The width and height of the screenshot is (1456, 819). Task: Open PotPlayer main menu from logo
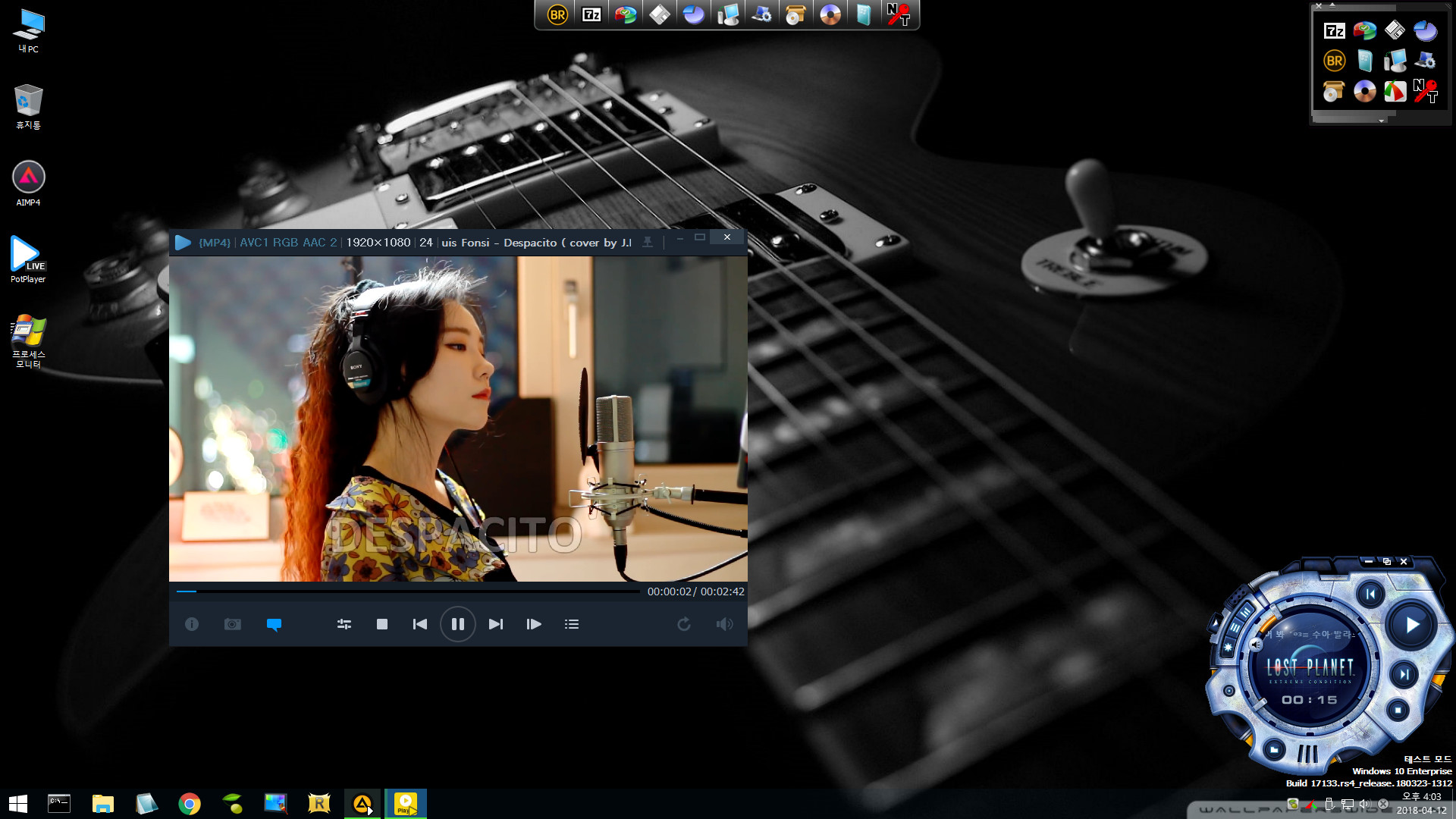point(183,243)
